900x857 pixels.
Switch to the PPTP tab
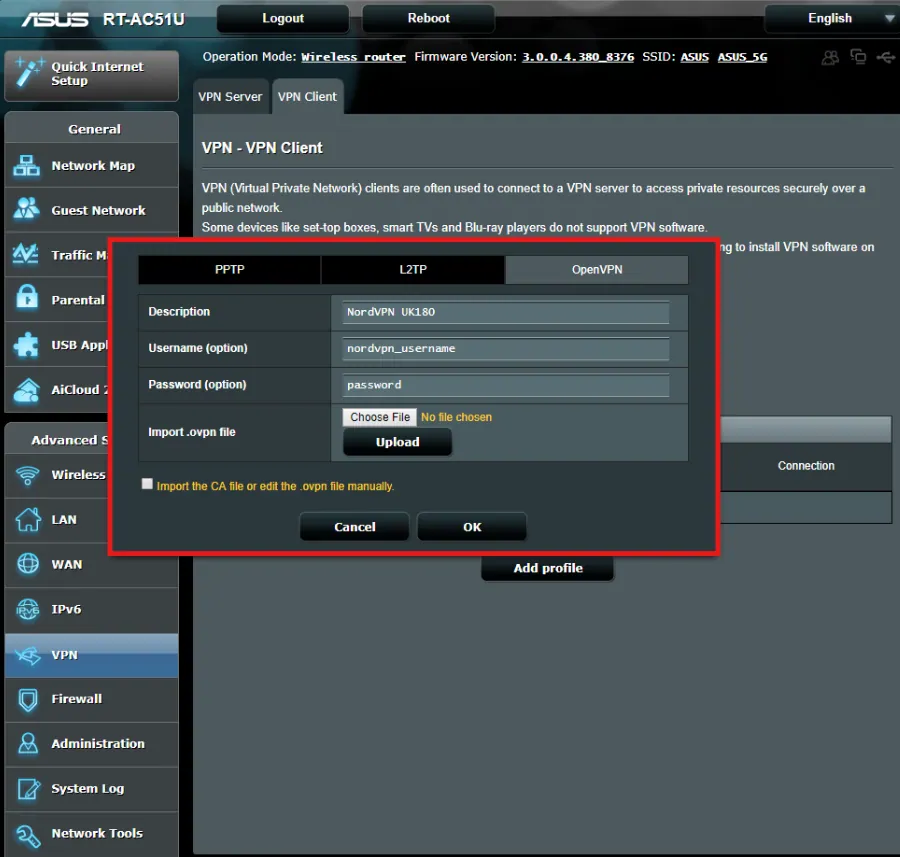tap(230, 270)
